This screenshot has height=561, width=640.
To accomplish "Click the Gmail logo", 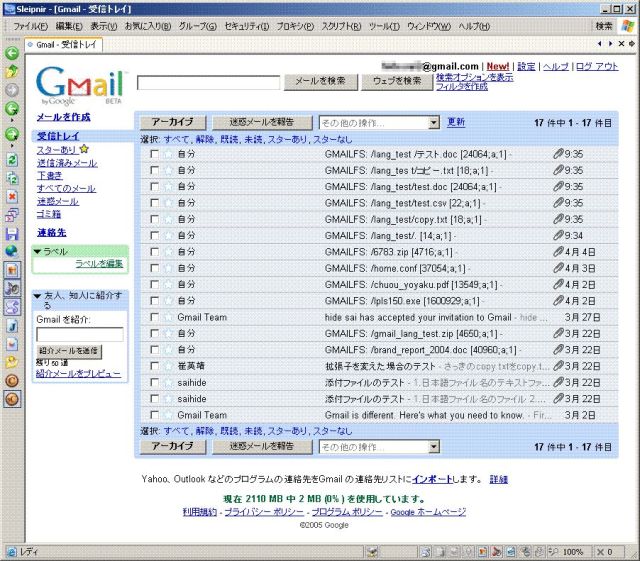I will point(79,86).
